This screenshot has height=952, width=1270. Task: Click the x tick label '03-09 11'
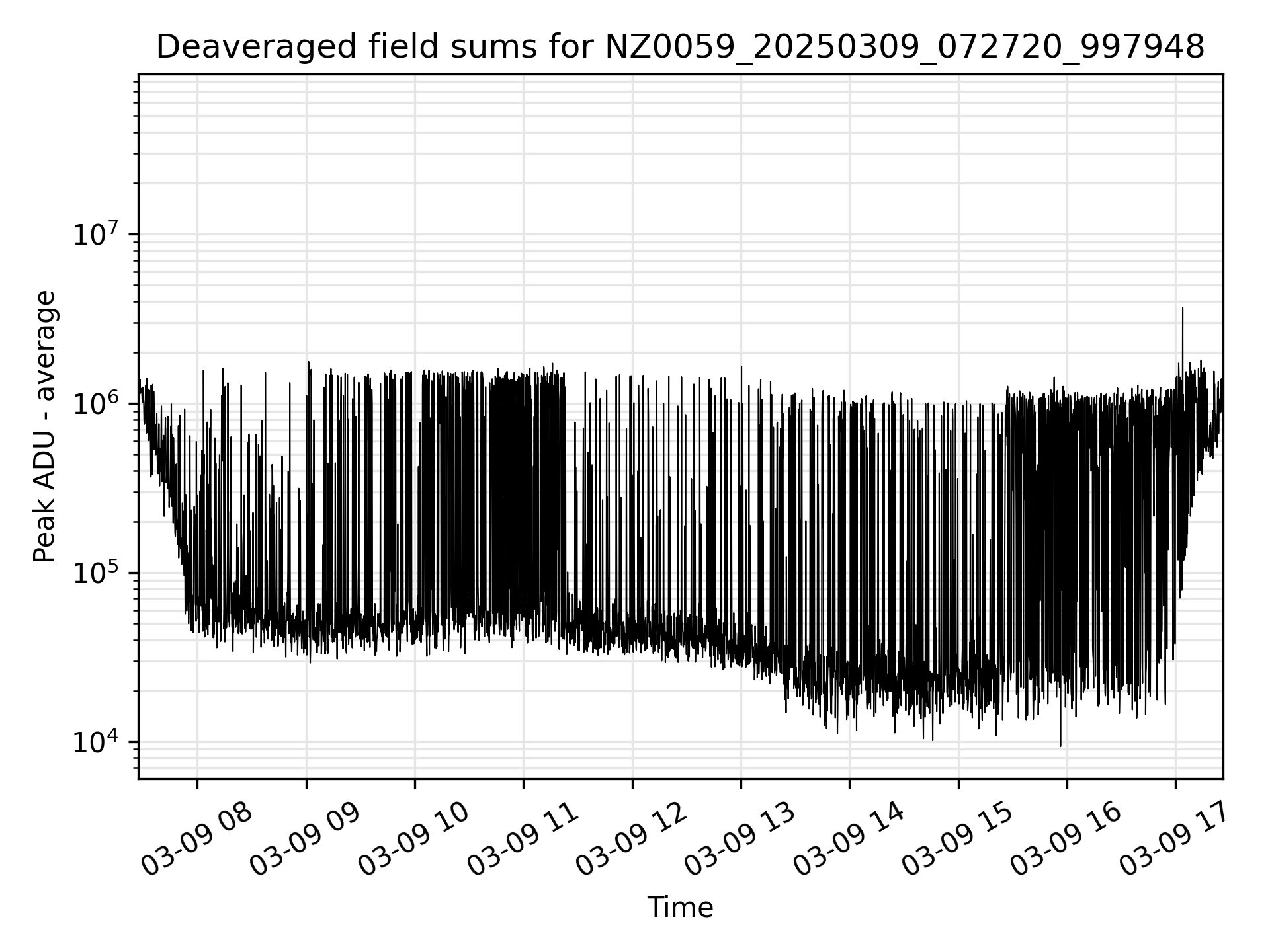click(x=523, y=840)
